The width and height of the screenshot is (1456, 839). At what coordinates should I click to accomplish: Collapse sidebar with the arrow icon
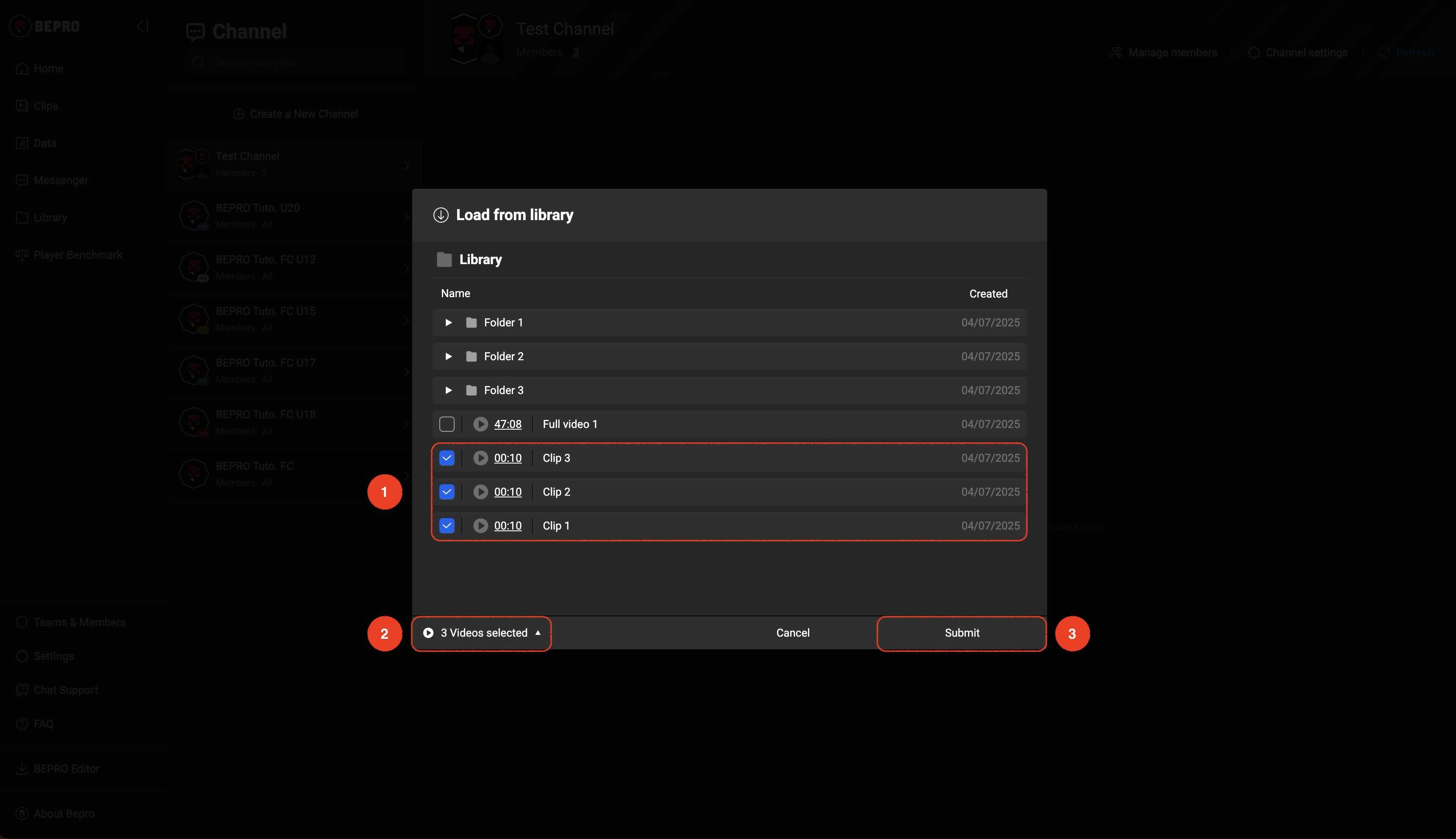[x=142, y=27]
